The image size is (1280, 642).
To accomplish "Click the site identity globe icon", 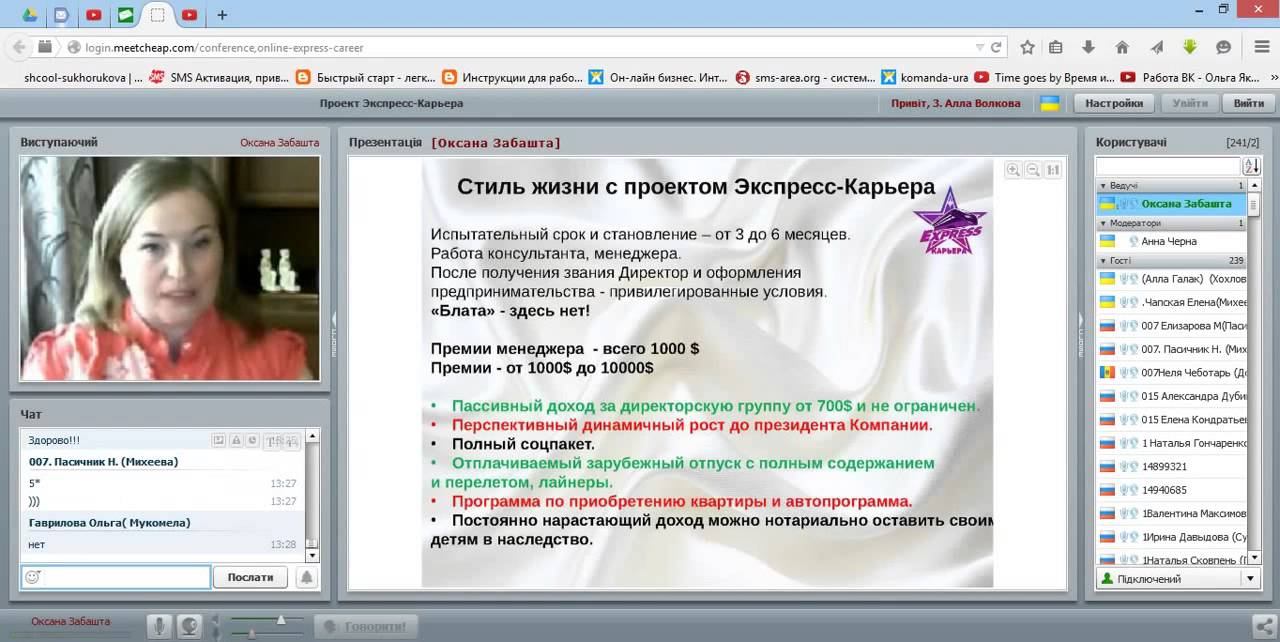I will [73, 47].
